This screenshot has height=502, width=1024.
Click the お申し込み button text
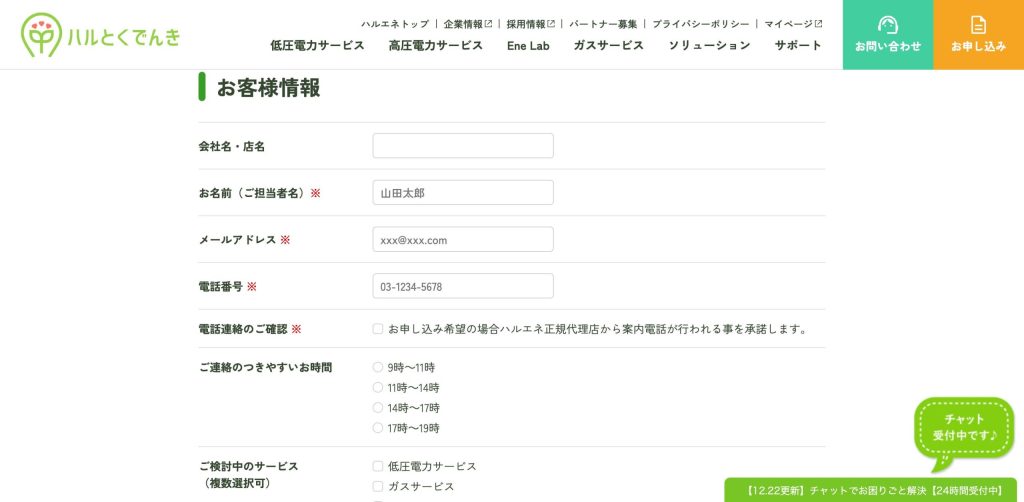(978, 46)
